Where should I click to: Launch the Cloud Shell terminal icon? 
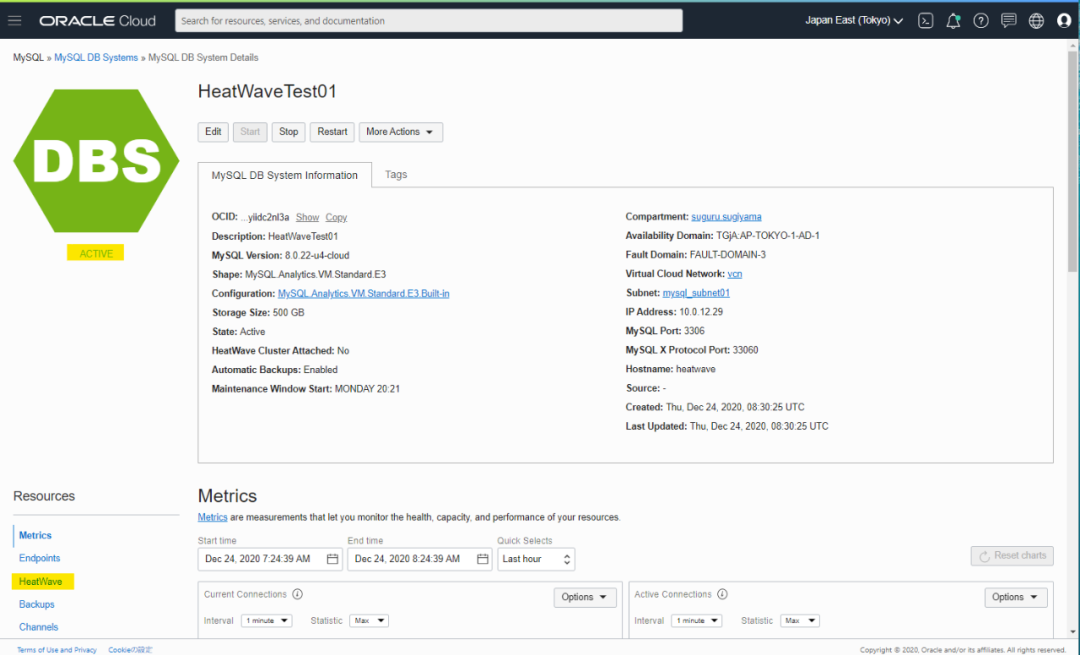pyautogui.click(x=926, y=21)
